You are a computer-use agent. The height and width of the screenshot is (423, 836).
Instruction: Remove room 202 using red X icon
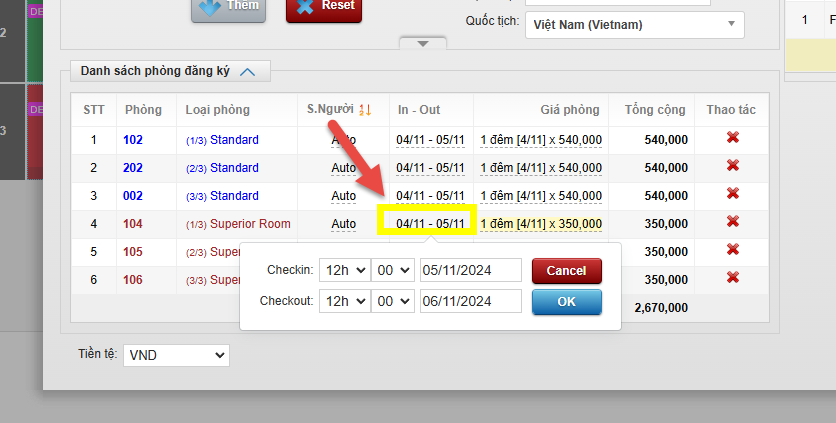[732, 166]
